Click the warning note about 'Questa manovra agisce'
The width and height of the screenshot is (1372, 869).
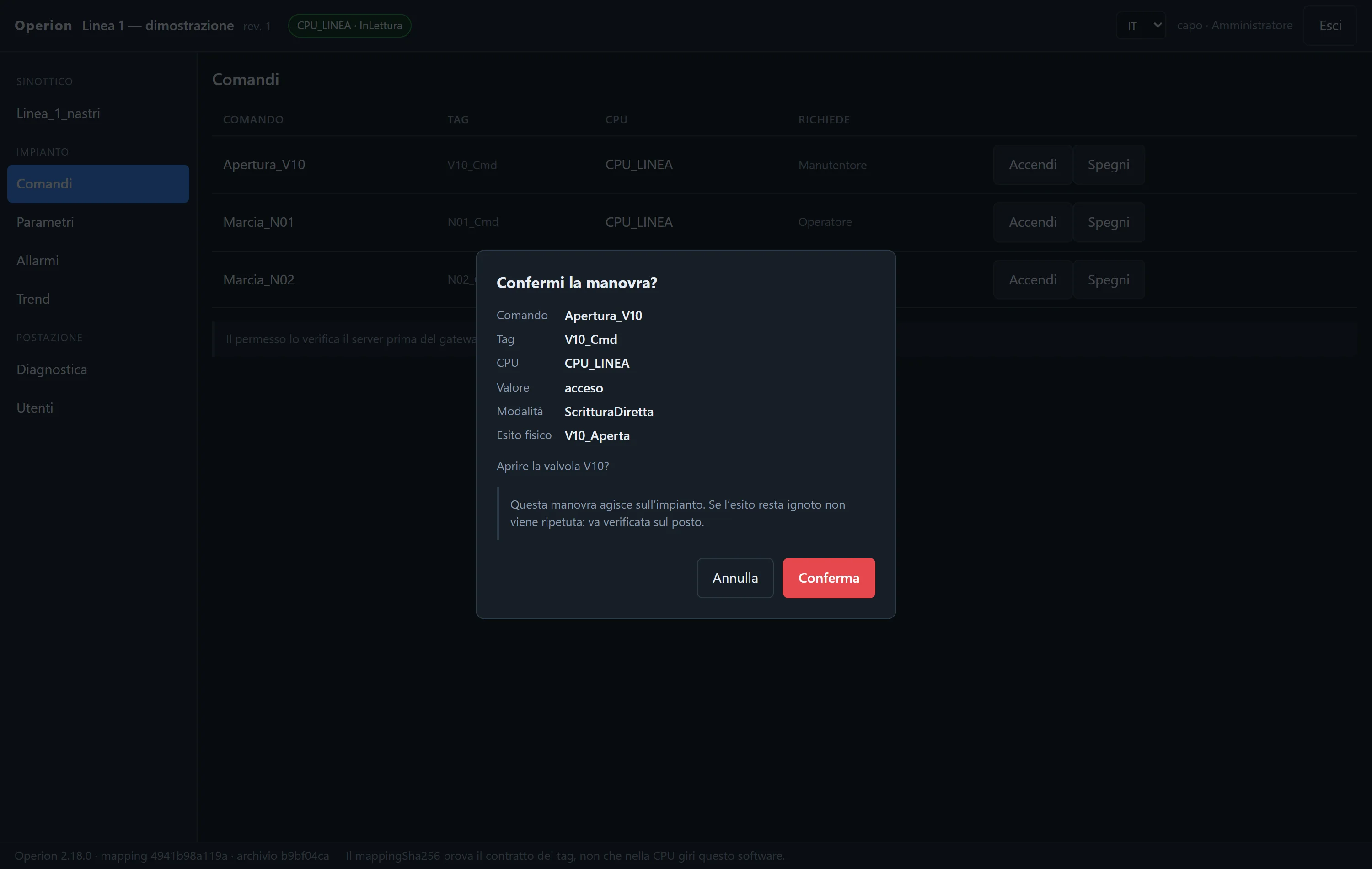tap(686, 513)
